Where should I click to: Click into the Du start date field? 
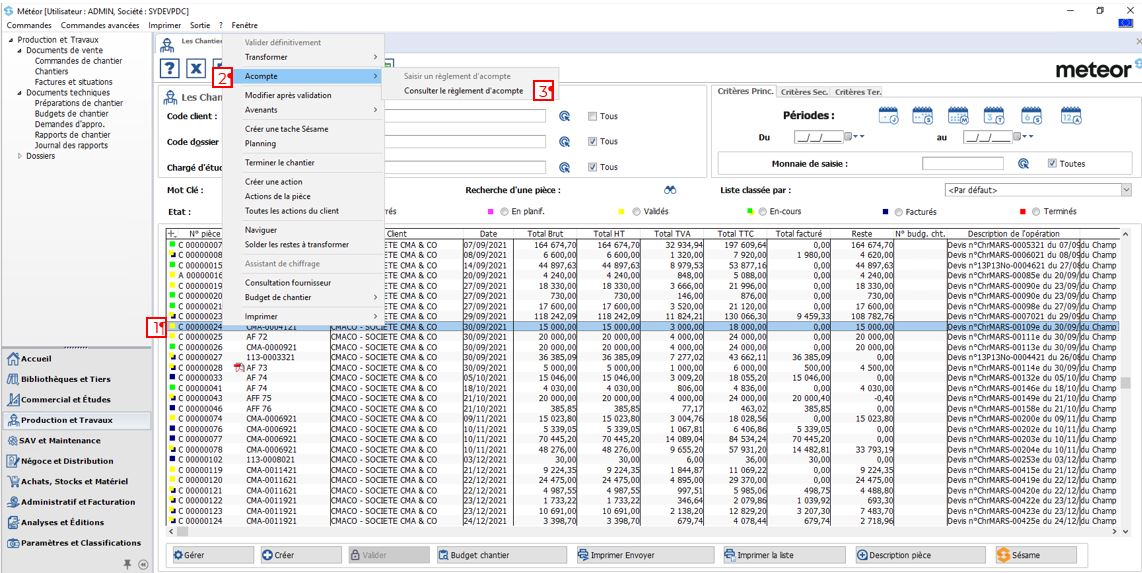(819, 136)
